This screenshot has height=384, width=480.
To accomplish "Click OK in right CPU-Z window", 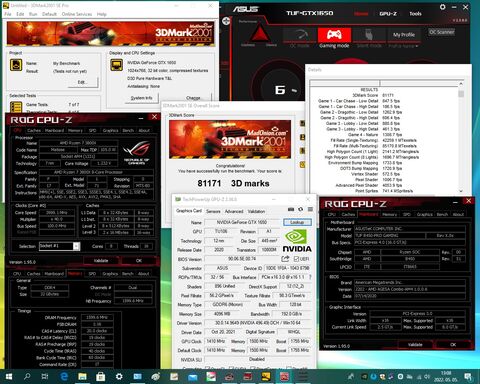I will [453, 345].
